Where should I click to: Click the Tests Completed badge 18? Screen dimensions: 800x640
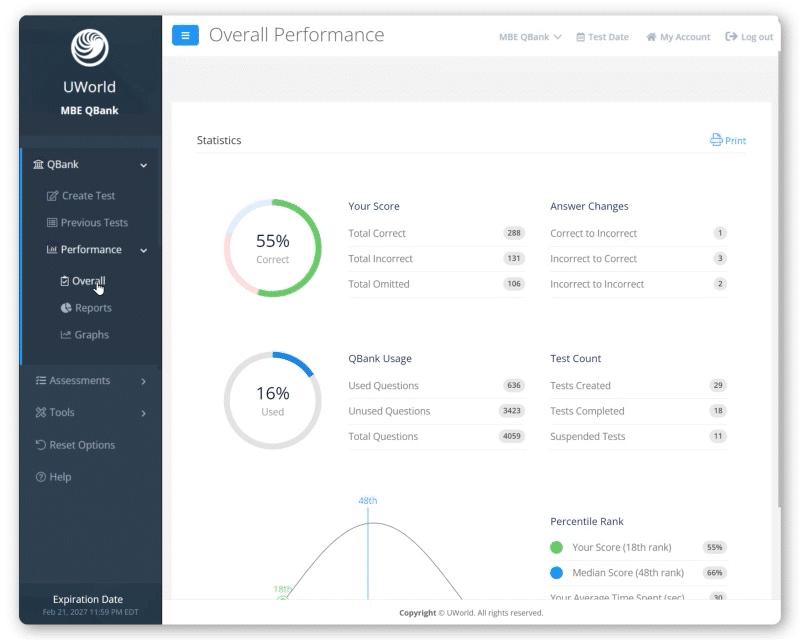pos(718,411)
